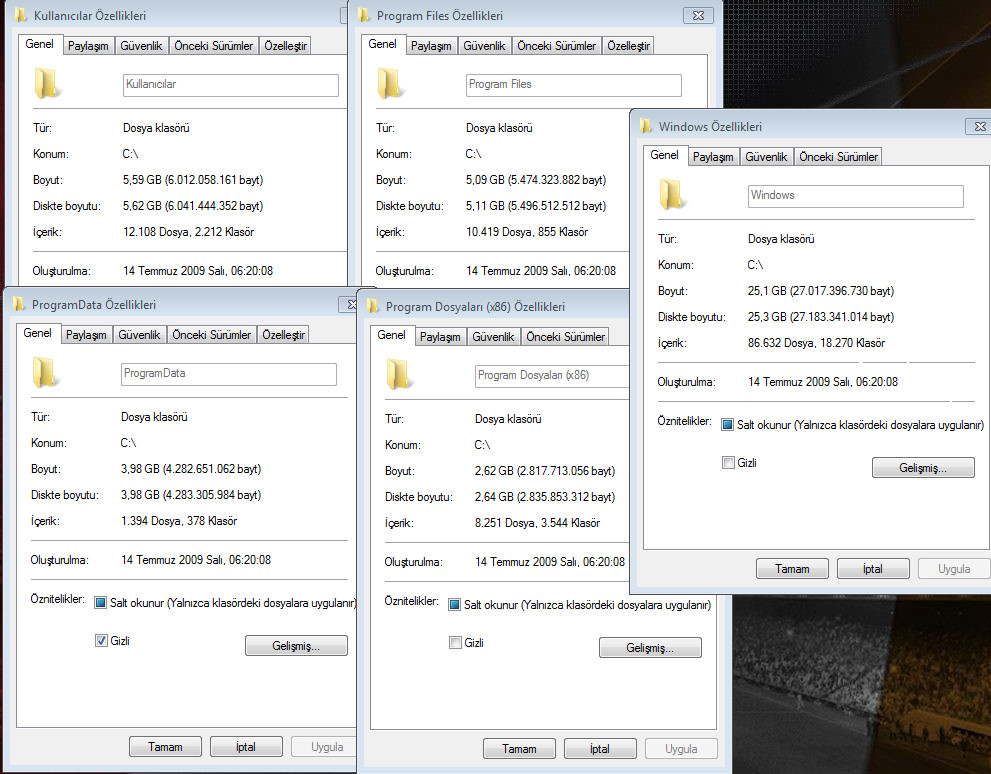The width and height of the screenshot is (991, 774).
Task: Open Güvenlik tab in Program Dosyaları (x86) properties
Action: tap(493, 337)
